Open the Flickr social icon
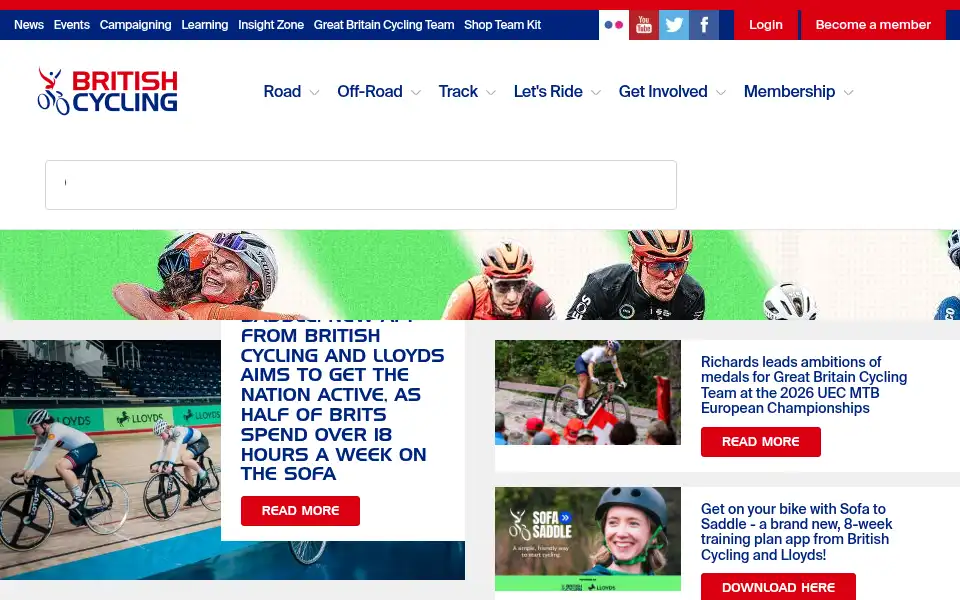 click(x=613, y=25)
